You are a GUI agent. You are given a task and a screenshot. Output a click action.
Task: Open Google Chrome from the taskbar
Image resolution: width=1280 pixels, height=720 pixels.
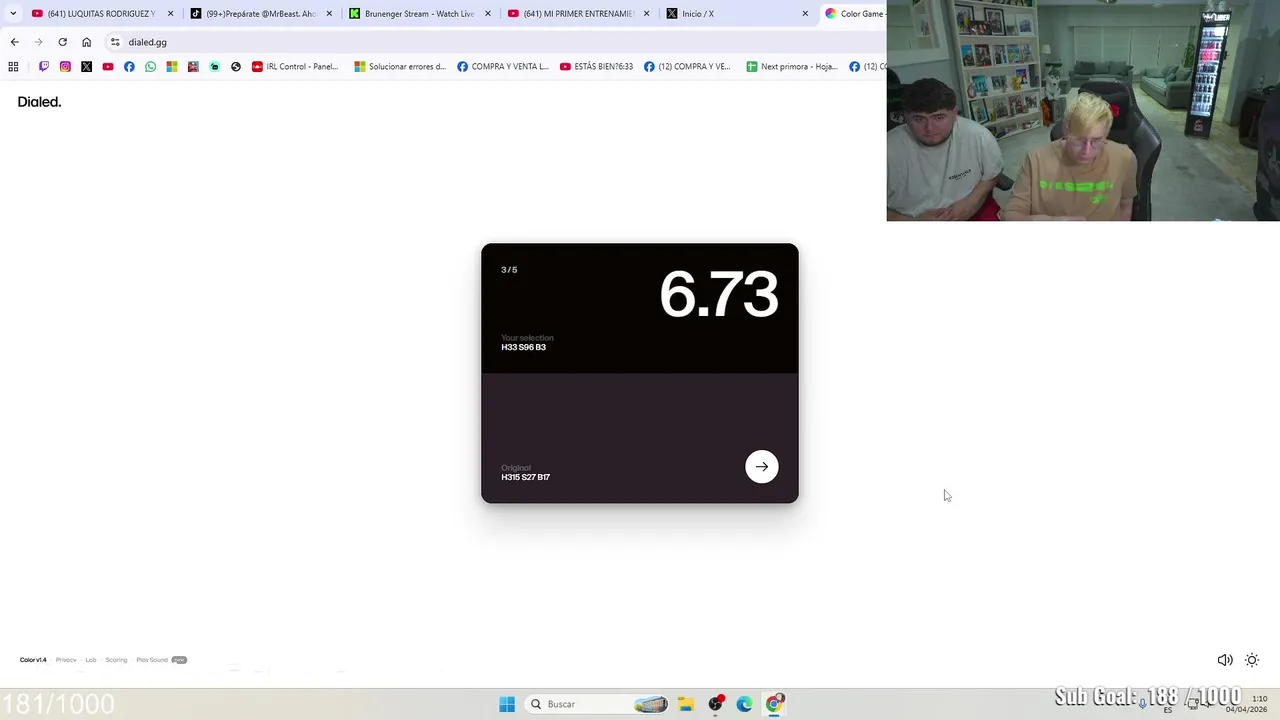pos(774,704)
